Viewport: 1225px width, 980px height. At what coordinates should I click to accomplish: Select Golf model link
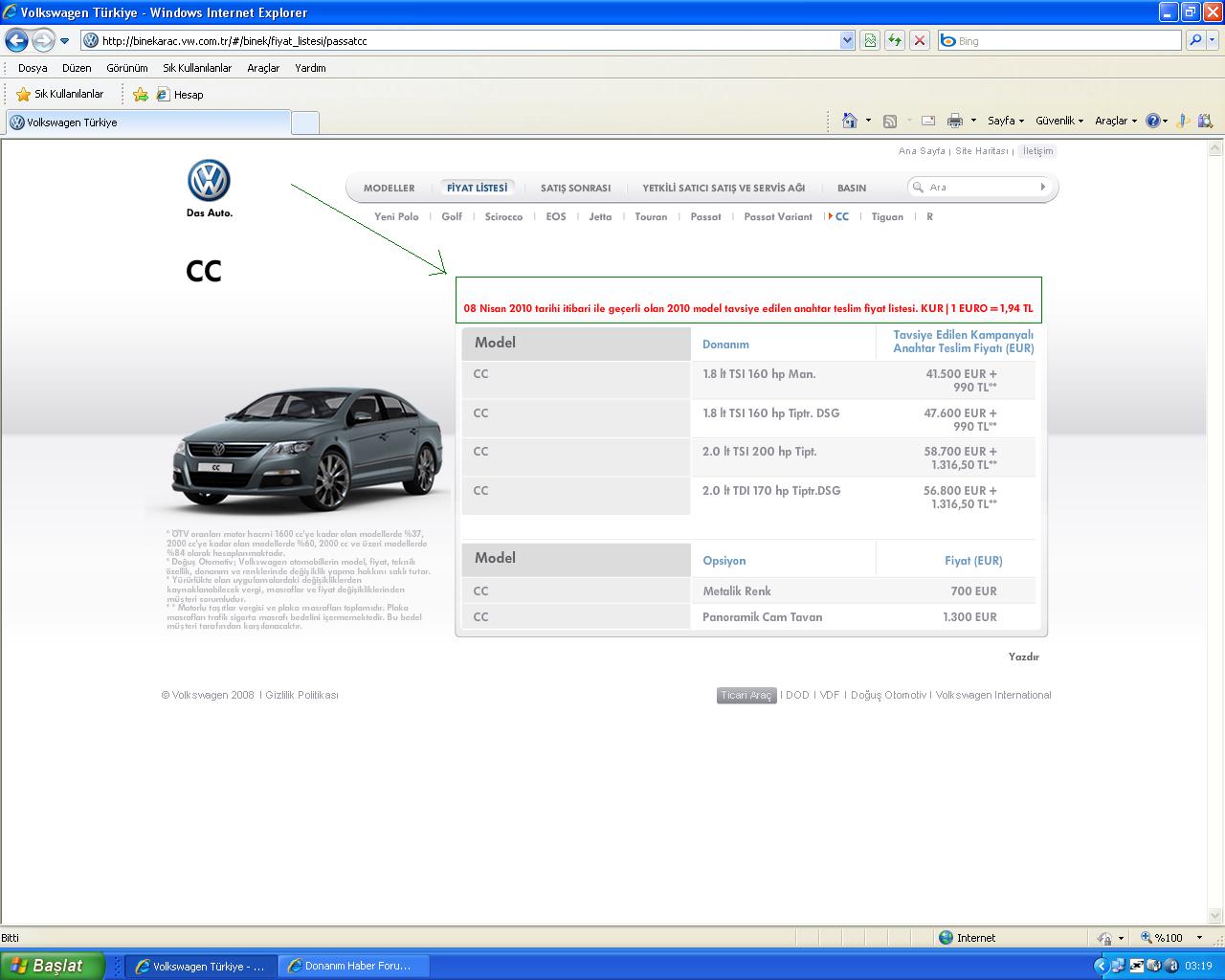452,217
